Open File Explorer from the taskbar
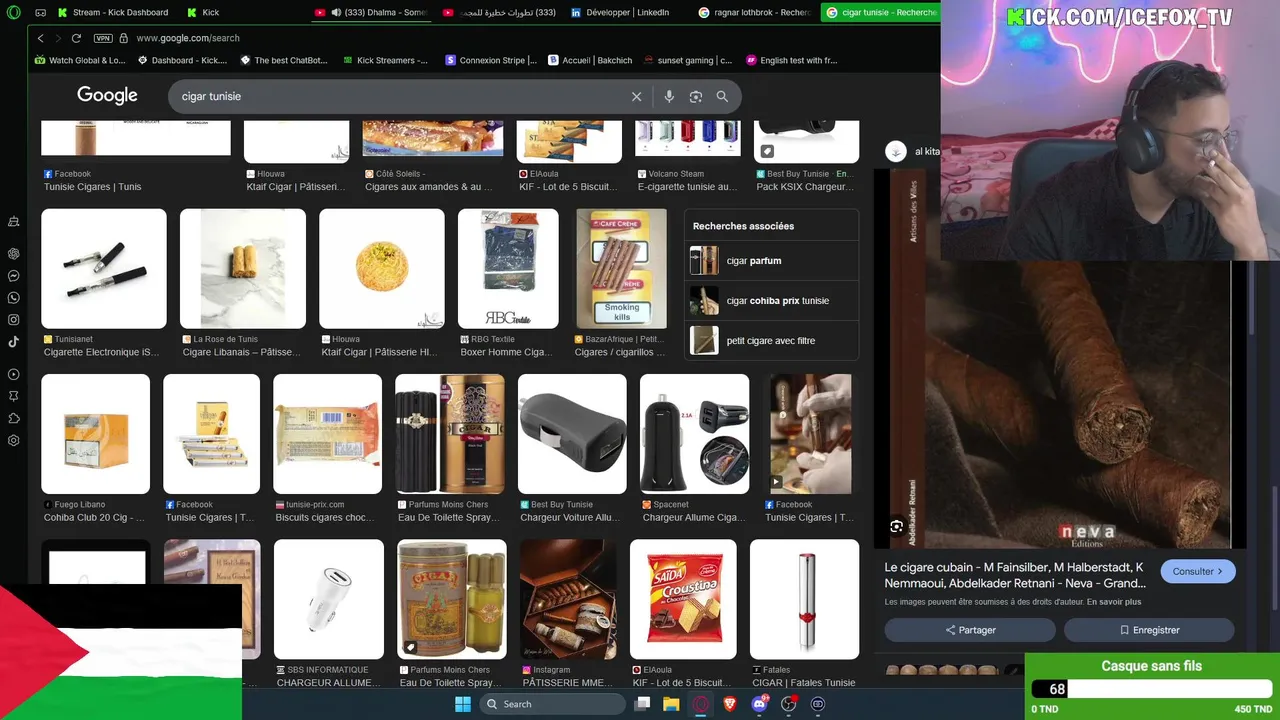 coord(672,704)
